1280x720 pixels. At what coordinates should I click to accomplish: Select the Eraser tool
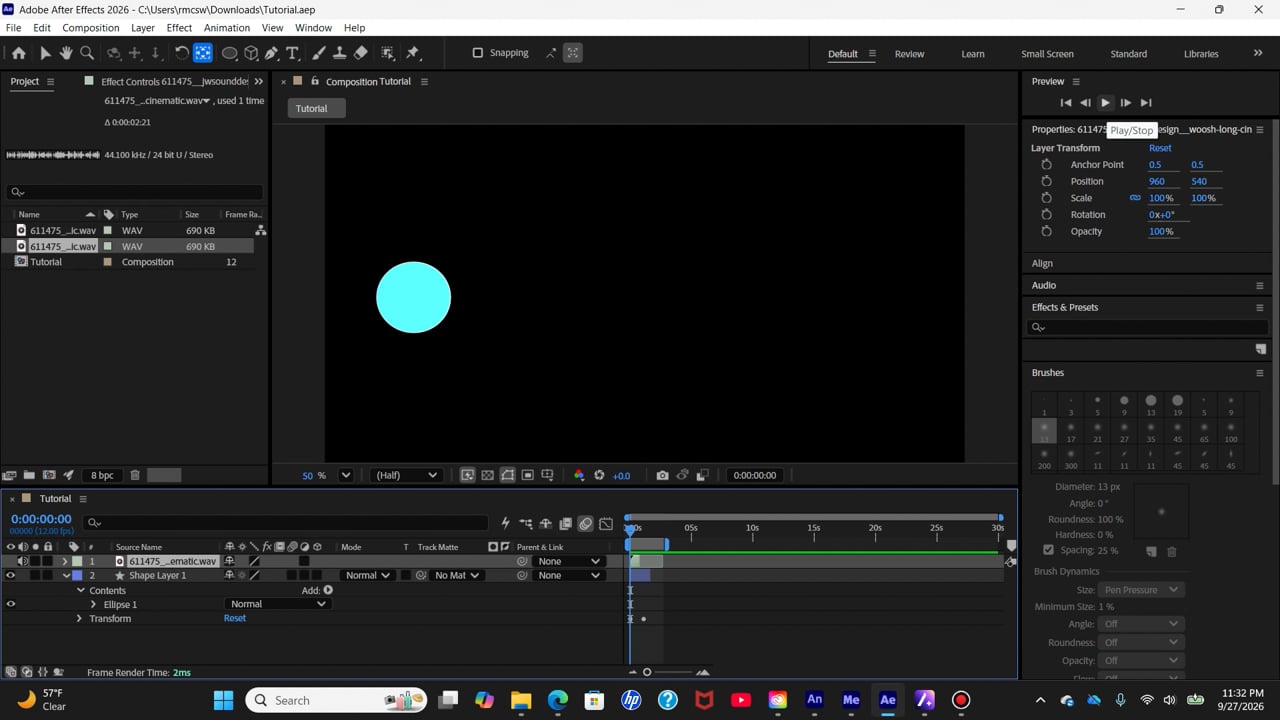361,53
